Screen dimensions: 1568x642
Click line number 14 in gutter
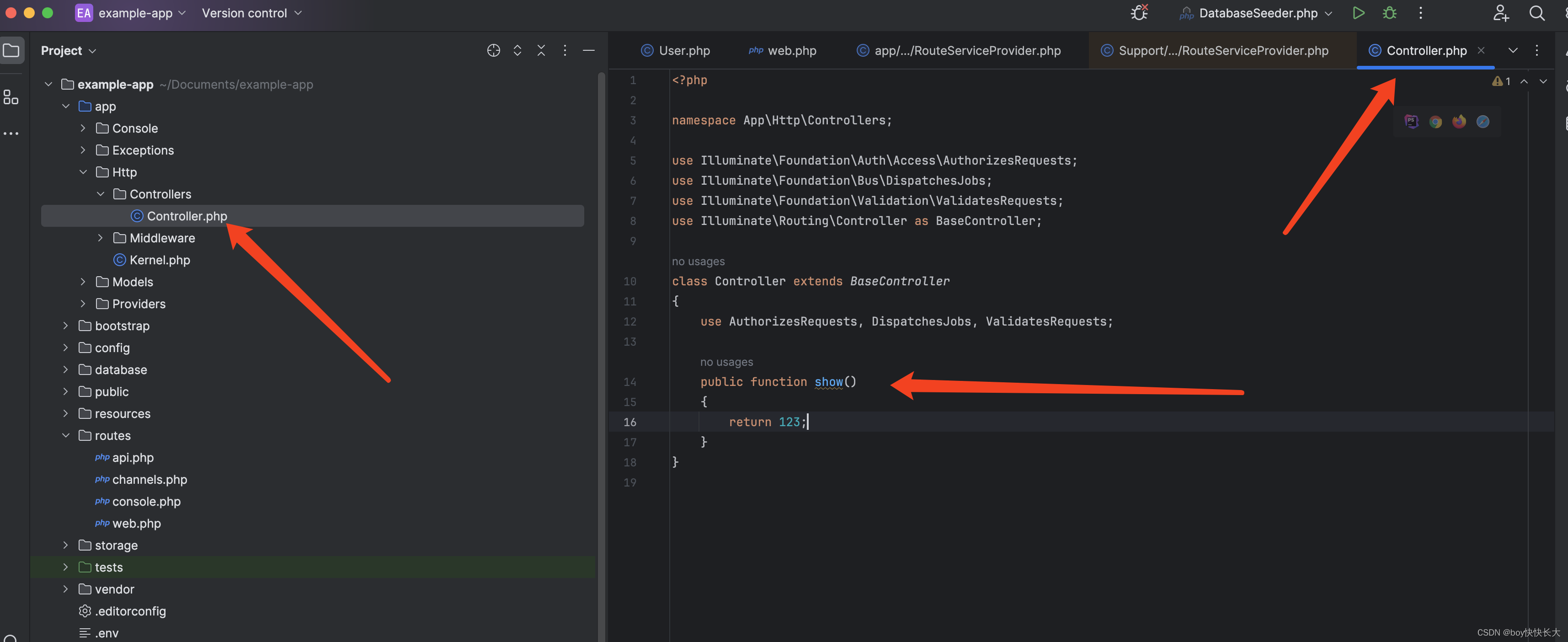pos(629,382)
